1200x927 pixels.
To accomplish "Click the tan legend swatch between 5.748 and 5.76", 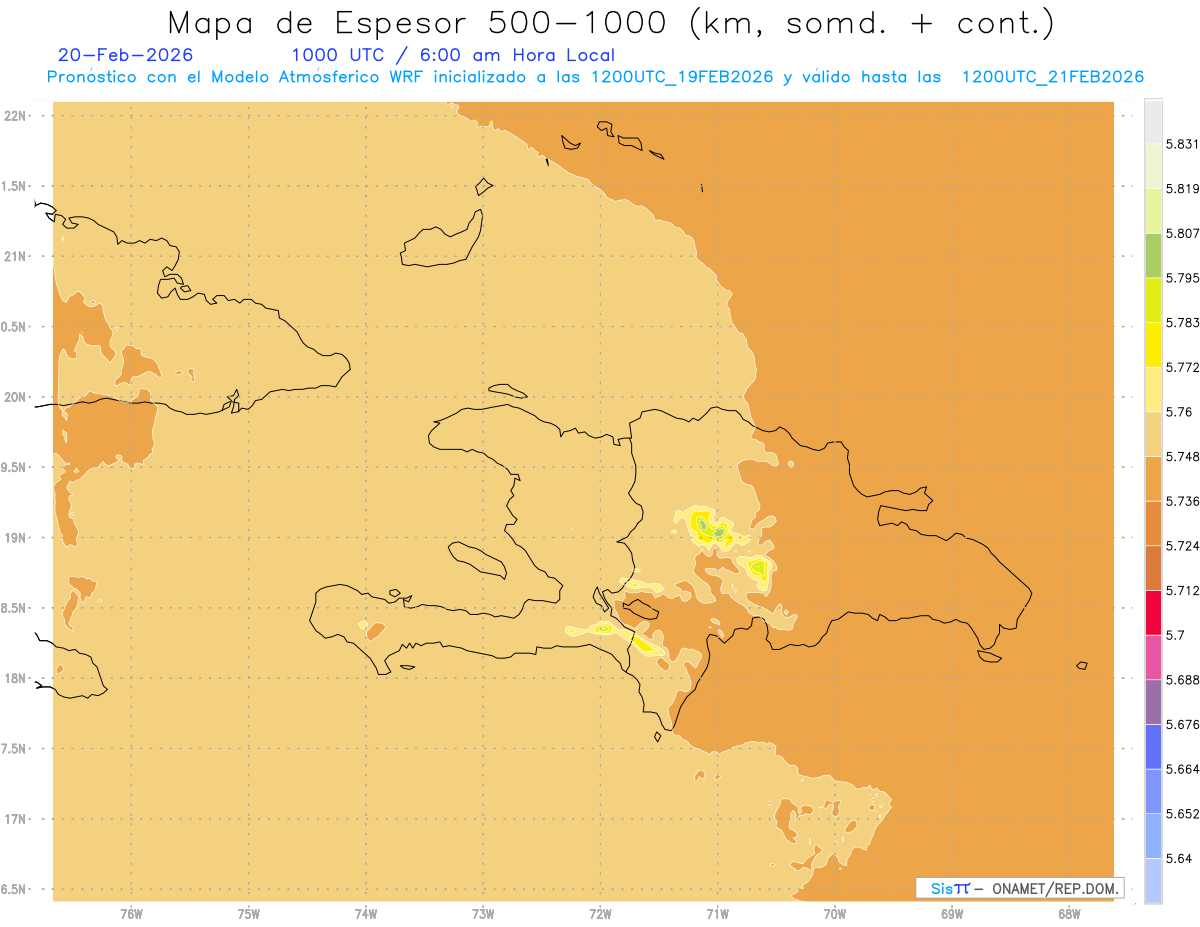I will 1153,434.
